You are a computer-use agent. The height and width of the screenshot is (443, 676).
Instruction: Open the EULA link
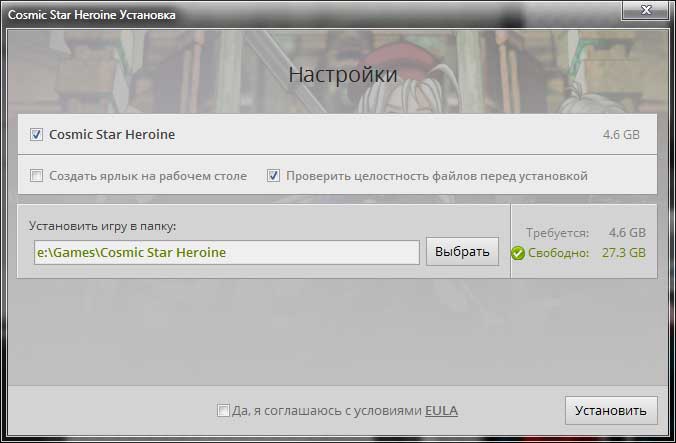441,411
